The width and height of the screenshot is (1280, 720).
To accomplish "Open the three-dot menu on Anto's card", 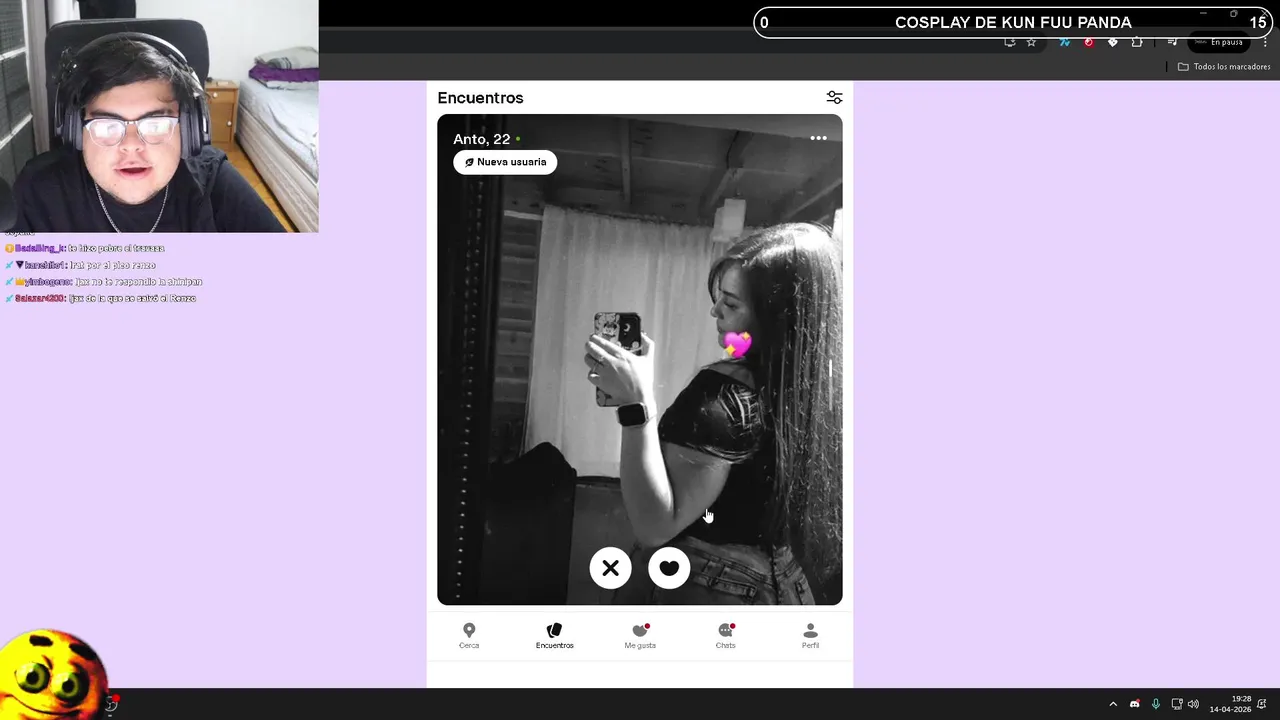I will pyautogui.click(x=818, y=138).
